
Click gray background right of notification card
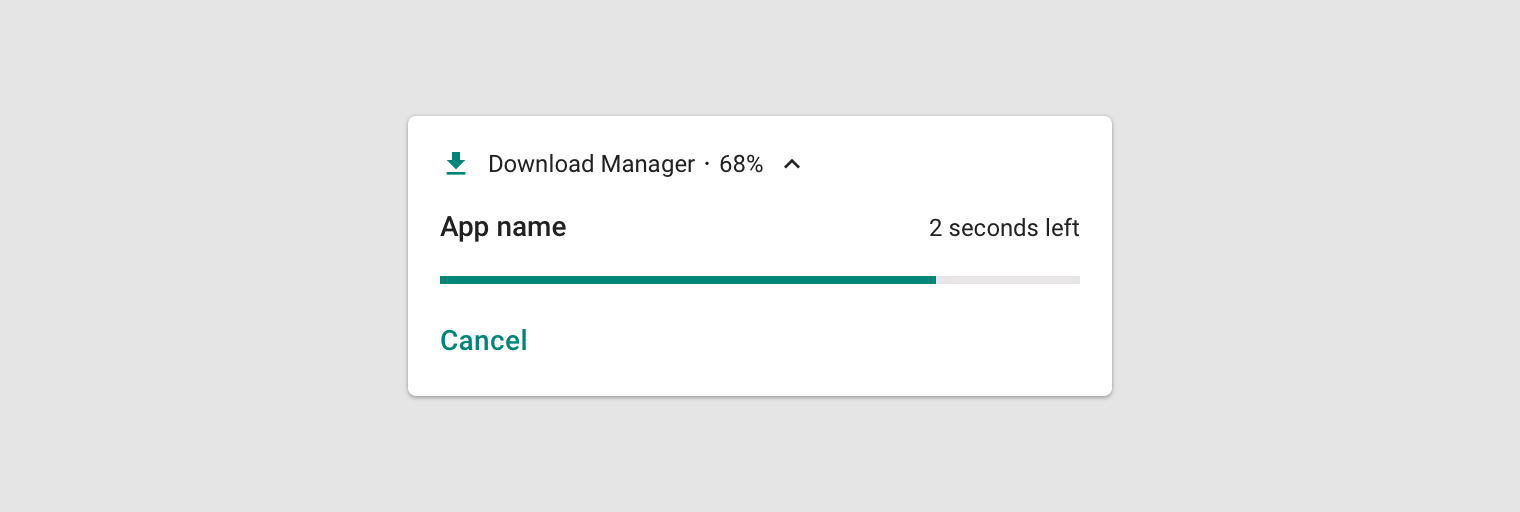[x=1310, y=256]
